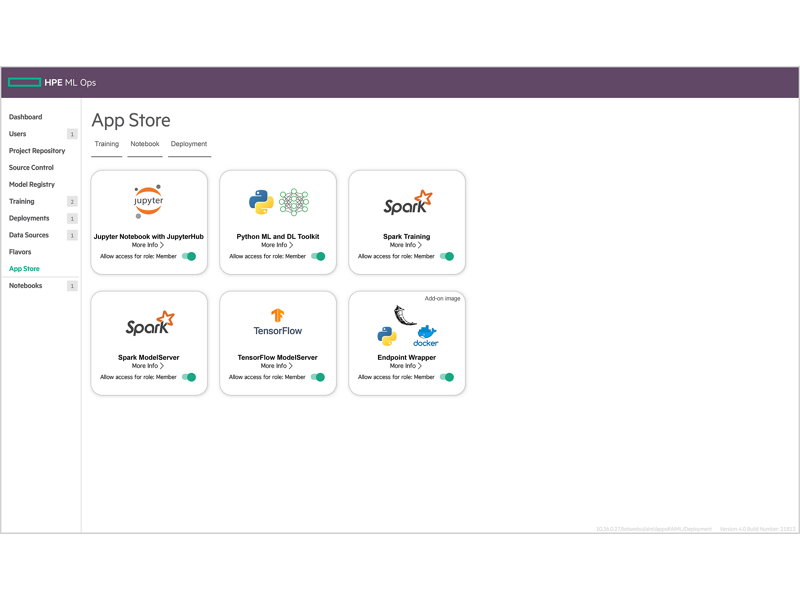Image resolution: width=800 pixels, height=600 pixels.
Task: Click the neural network icon in Toolkit card
Action: (x=294, y=202)
